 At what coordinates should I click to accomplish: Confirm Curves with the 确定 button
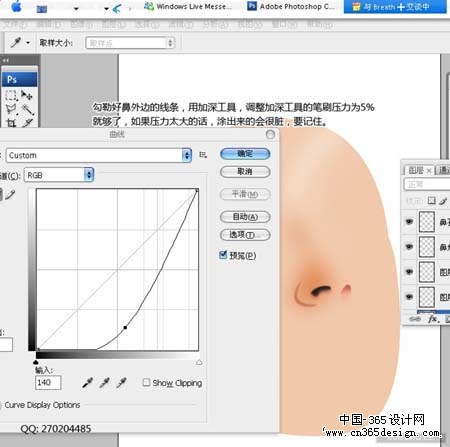point(245,154)
